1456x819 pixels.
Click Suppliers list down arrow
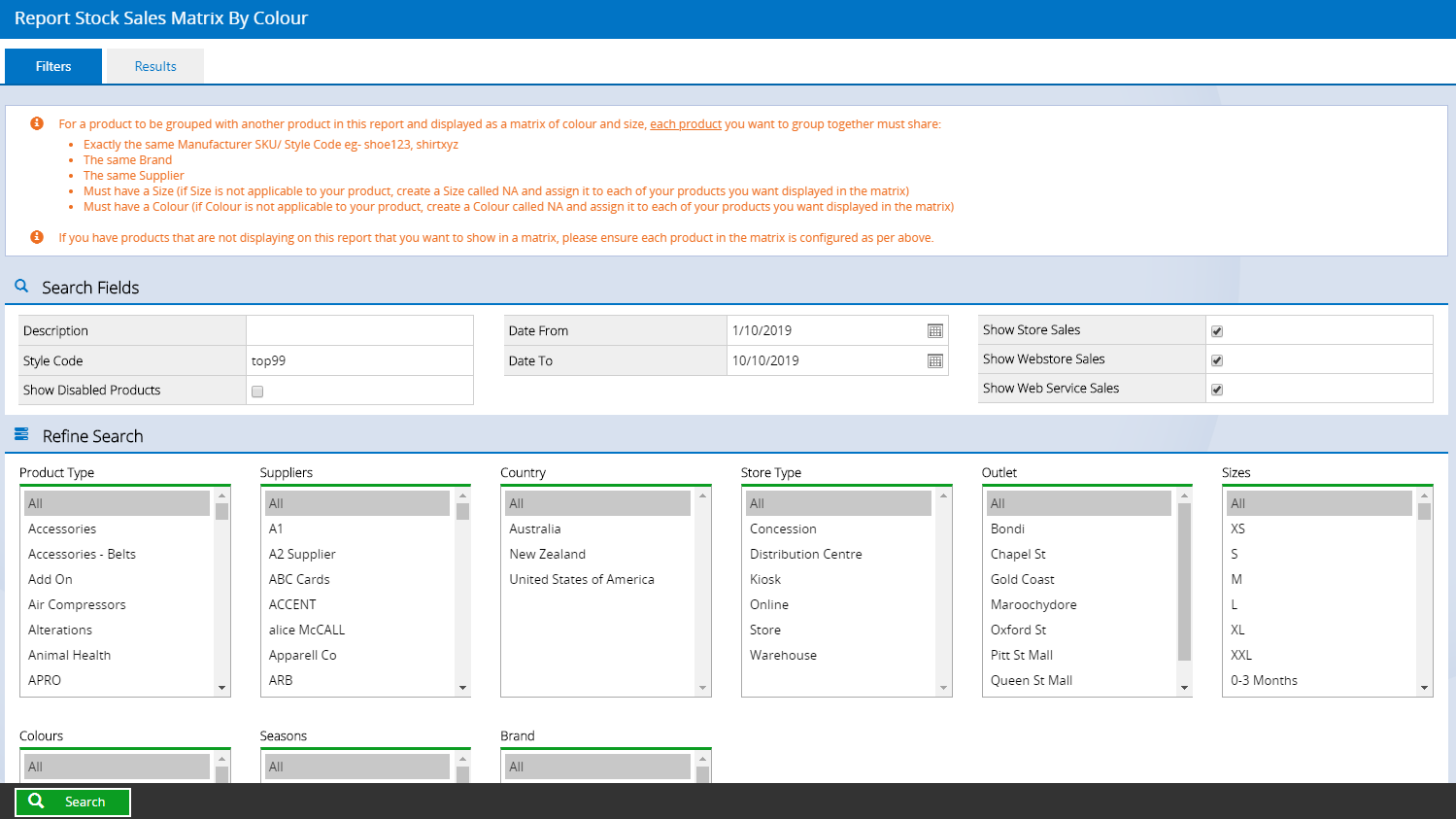(462, 688)
